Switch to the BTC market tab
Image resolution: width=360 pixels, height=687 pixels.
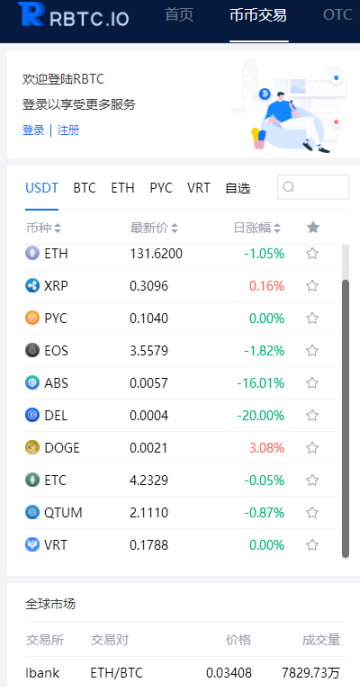point(85,188)
